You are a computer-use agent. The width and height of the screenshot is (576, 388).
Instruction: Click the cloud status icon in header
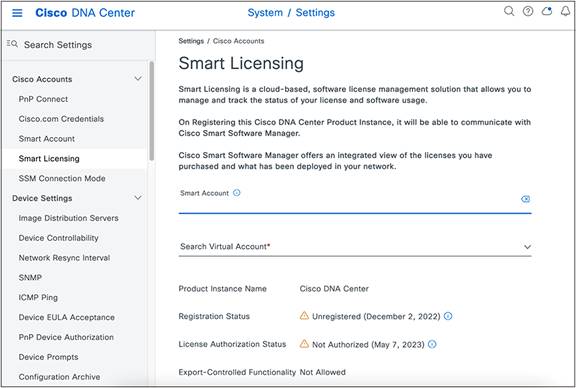[x=547, y=11]
